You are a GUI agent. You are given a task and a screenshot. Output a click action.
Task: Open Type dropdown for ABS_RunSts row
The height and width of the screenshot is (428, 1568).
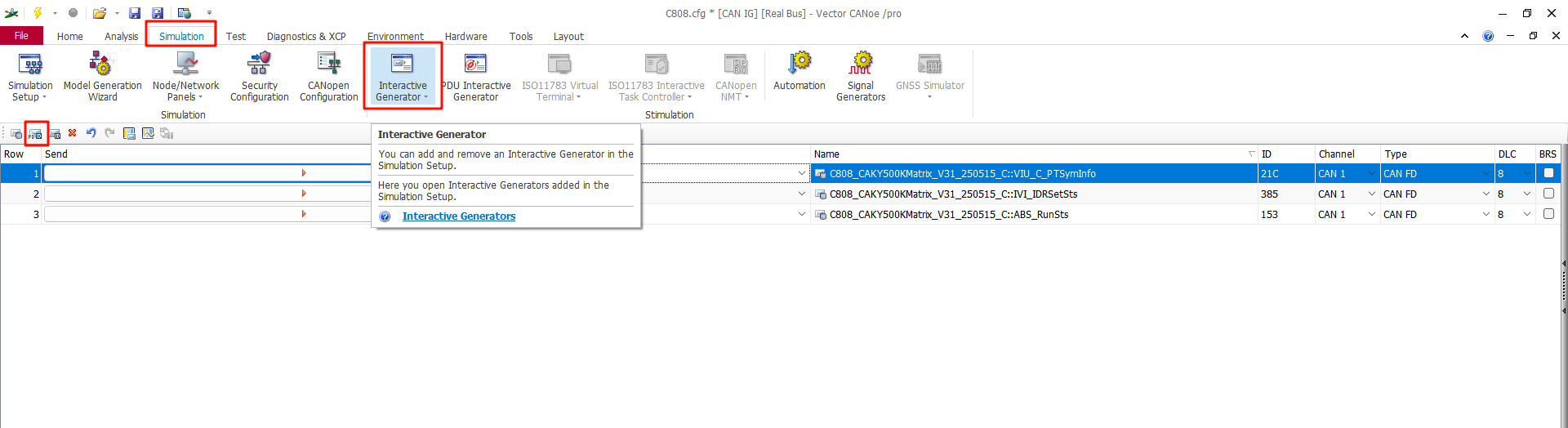tap(1486, 215)
